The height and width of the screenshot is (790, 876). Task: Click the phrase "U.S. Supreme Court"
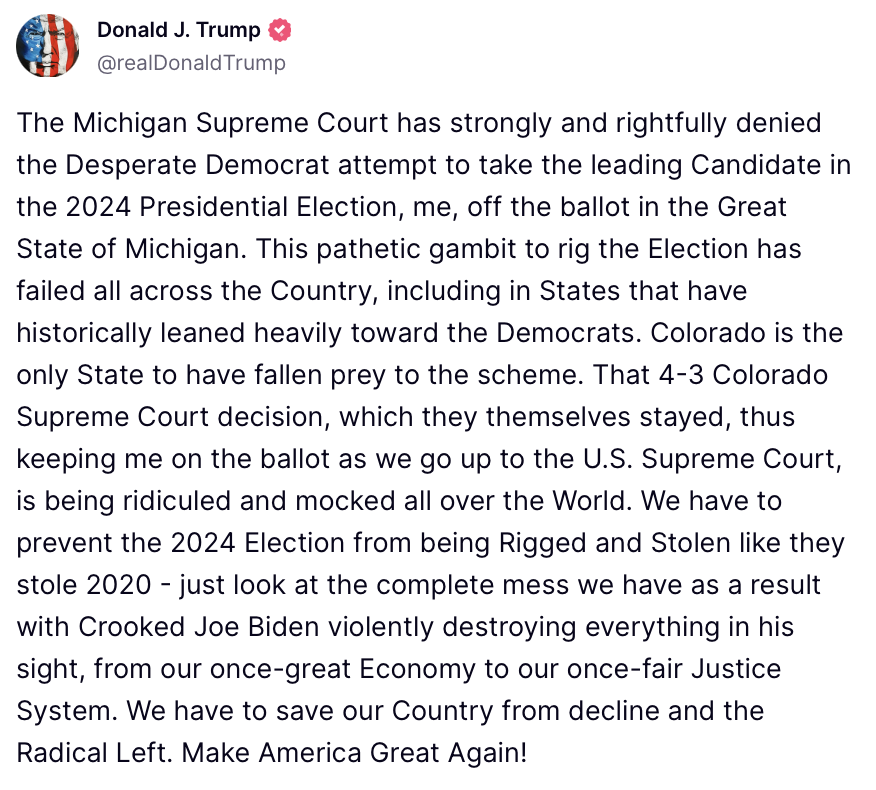pyautogui.click(x=712, y=459)
